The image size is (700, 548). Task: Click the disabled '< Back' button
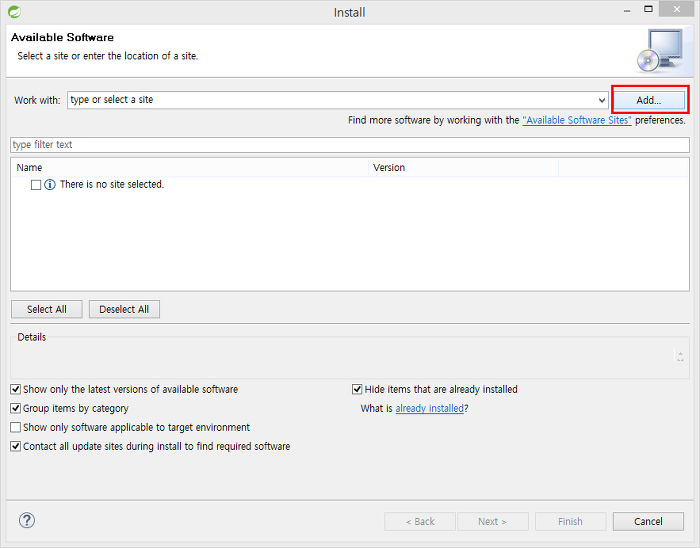pyautogui.click(x=420, y=521)
